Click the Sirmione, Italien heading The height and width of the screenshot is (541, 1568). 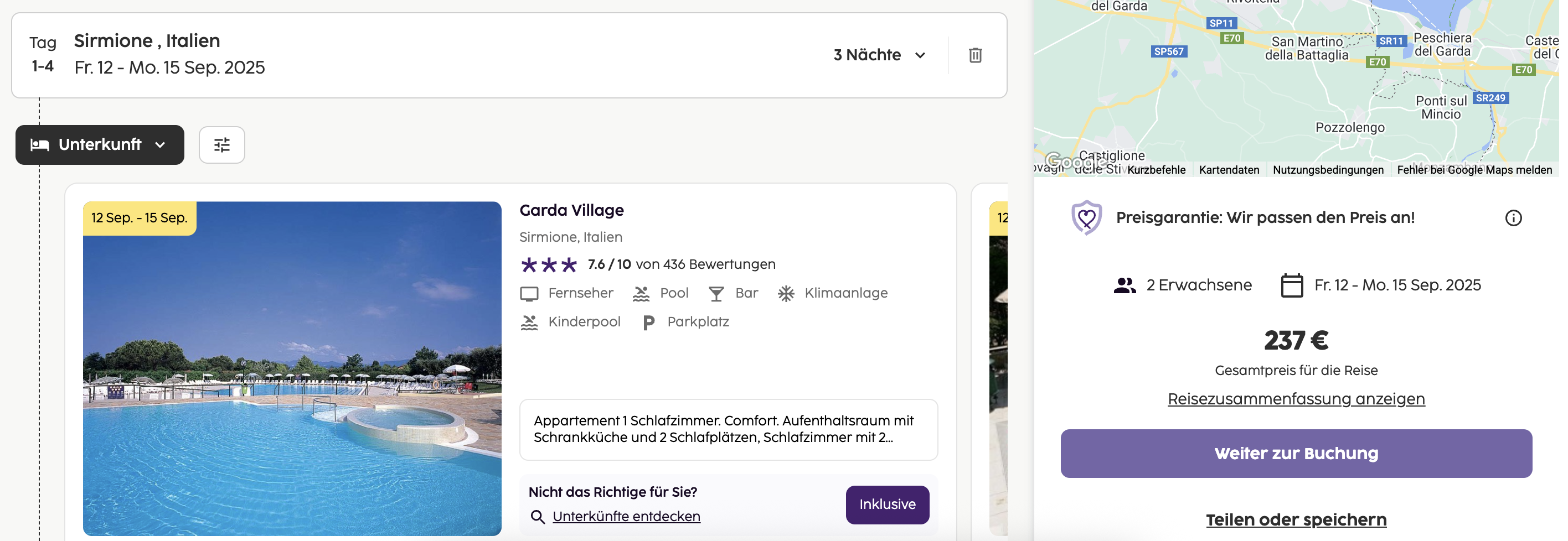tap(147, 41)
